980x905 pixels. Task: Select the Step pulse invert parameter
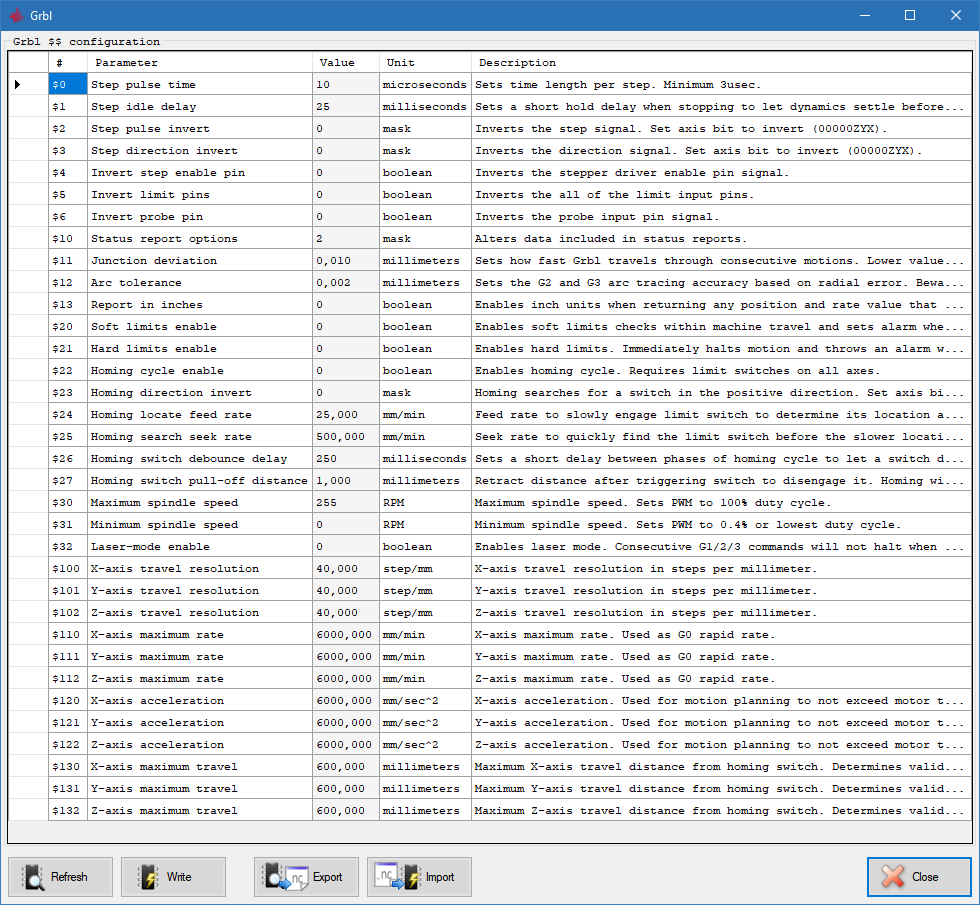tap(200, 129)
